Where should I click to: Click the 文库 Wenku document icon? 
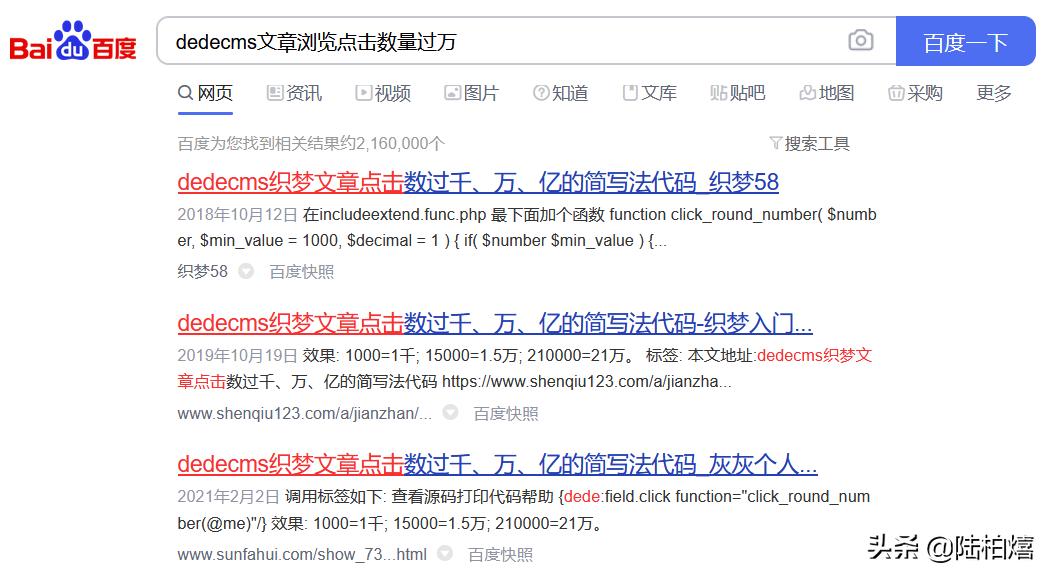click(x=628, y=92)
